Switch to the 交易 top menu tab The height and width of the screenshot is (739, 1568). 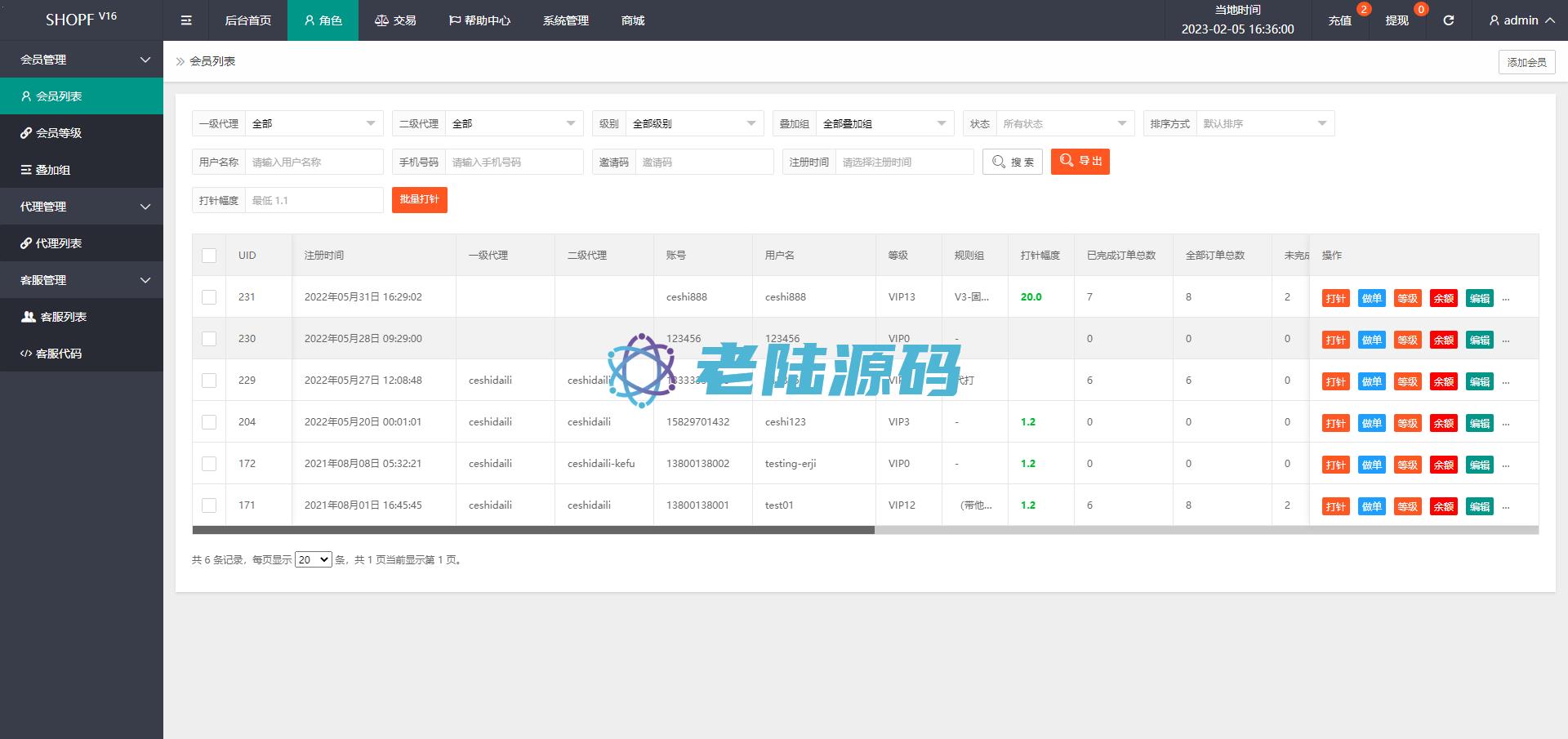point(395,20)
